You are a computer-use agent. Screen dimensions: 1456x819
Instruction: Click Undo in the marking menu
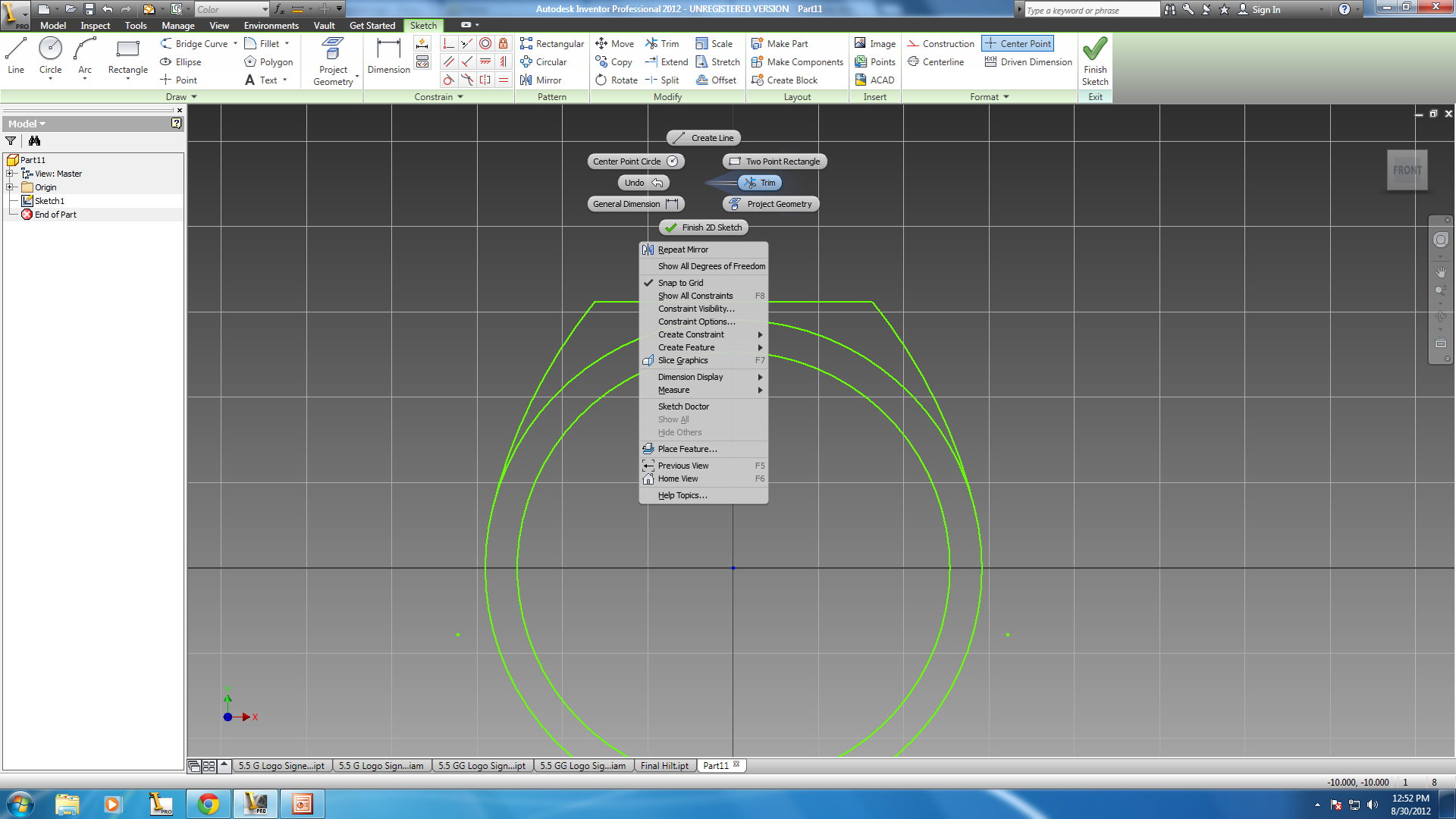click(x=643, y=183)
